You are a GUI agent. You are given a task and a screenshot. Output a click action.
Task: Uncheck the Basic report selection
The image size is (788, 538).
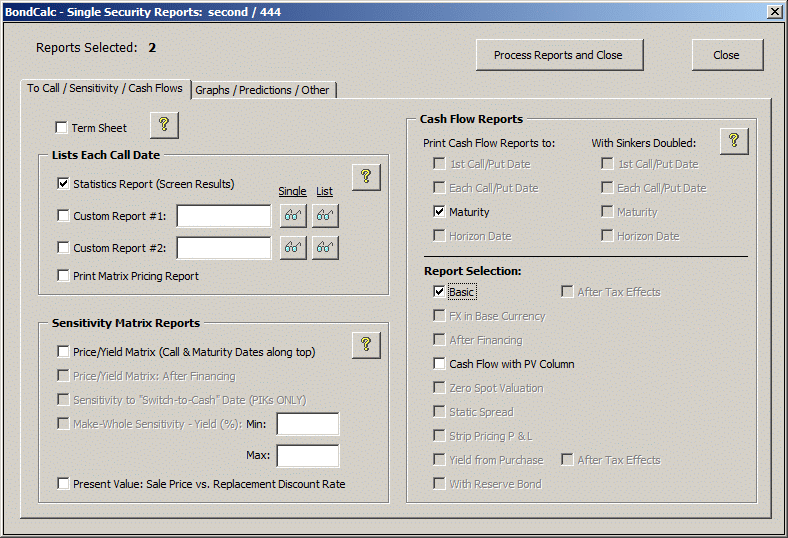439,291
